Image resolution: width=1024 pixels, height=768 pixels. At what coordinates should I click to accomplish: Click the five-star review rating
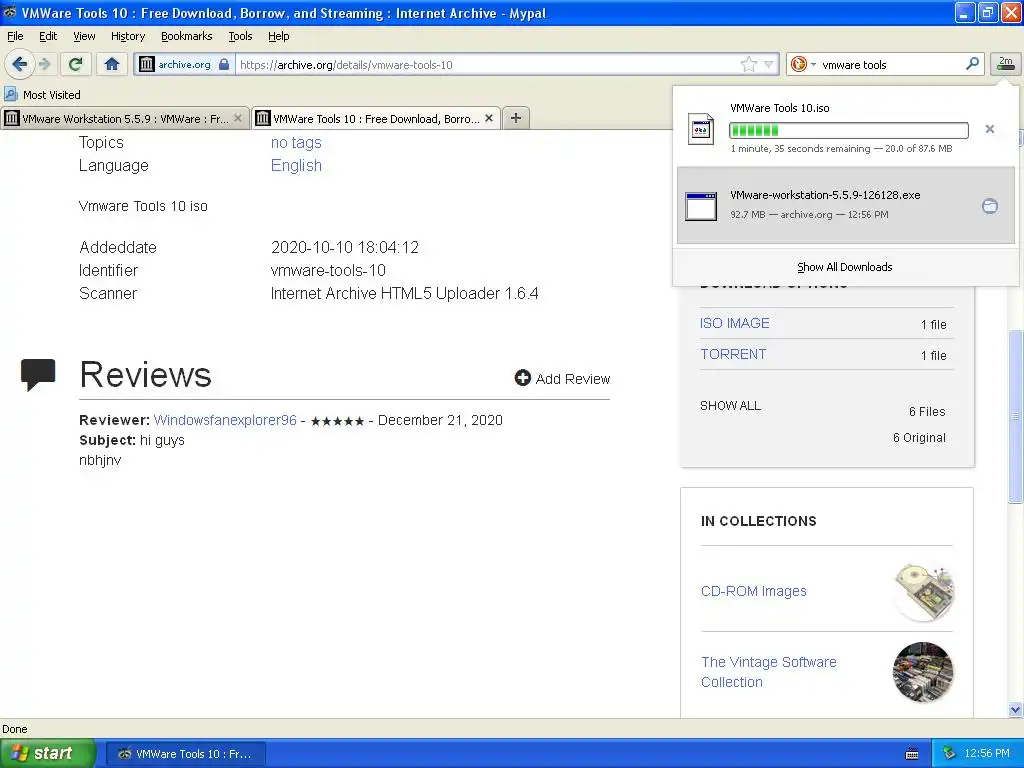tap(337, 421)
